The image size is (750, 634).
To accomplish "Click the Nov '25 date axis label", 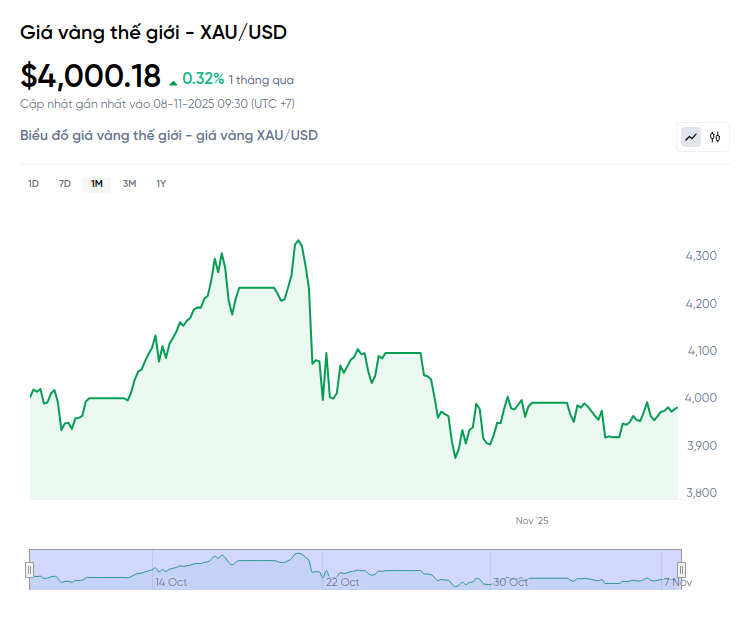I will [x=532, y=521].
